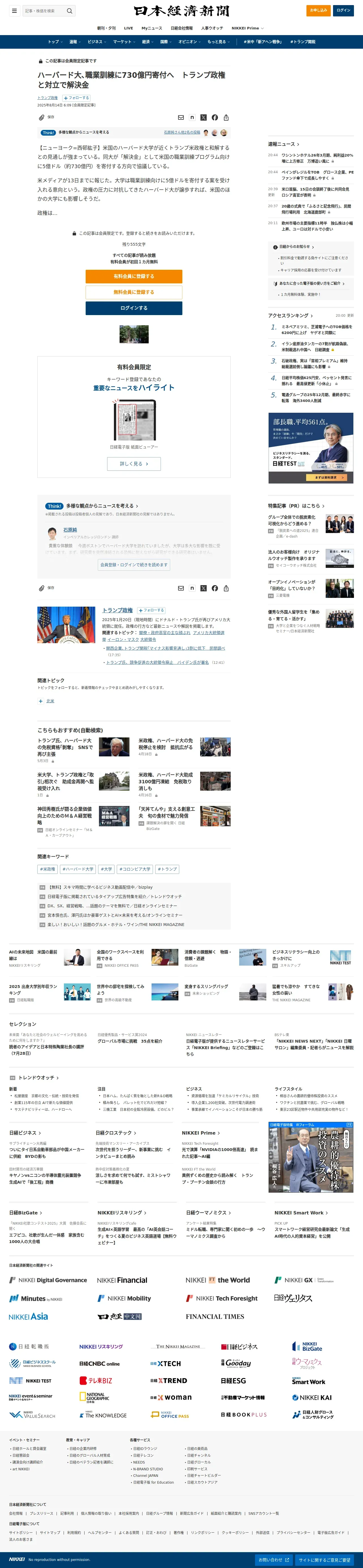
Task: Click the note icon above トランプ政権 topic
Action: click(192, 588)
